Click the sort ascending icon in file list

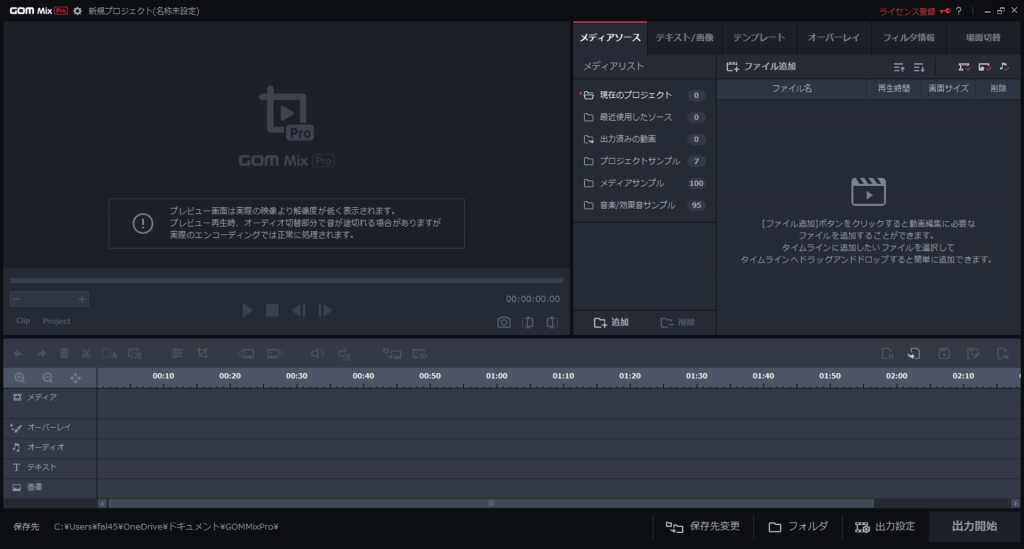click(x=899, y=67)
